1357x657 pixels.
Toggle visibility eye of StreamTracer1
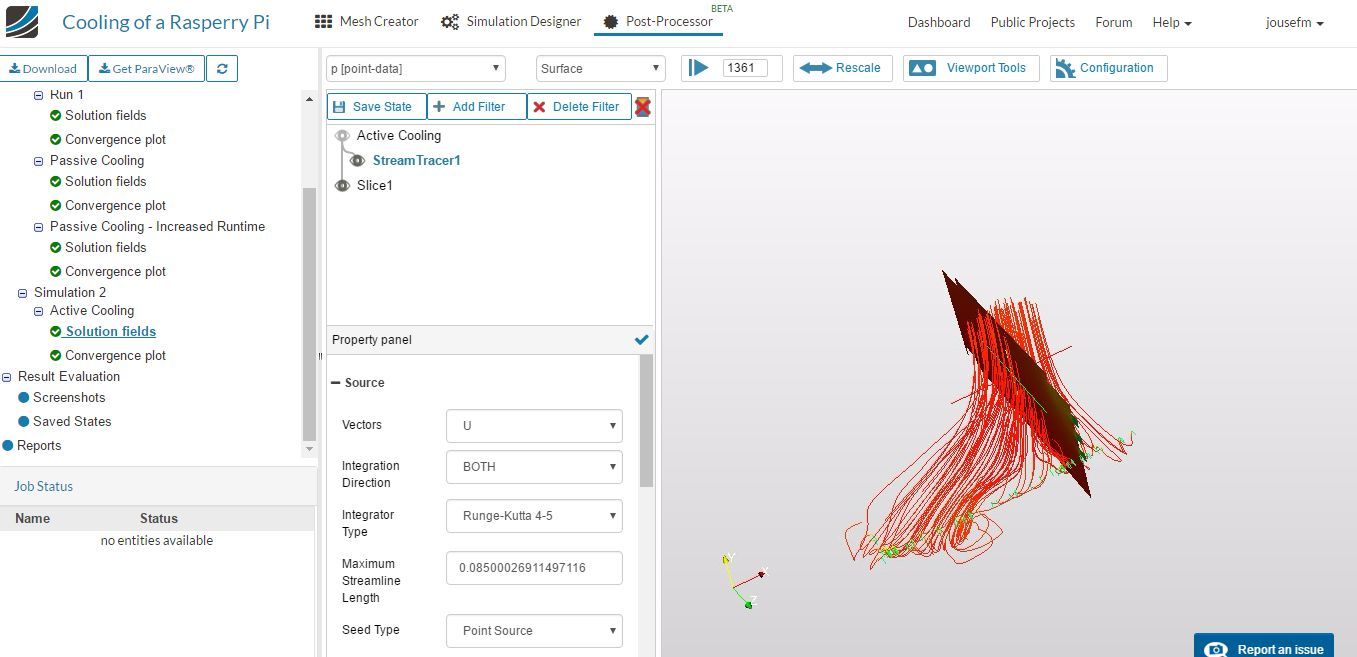[x=357, y=160]
